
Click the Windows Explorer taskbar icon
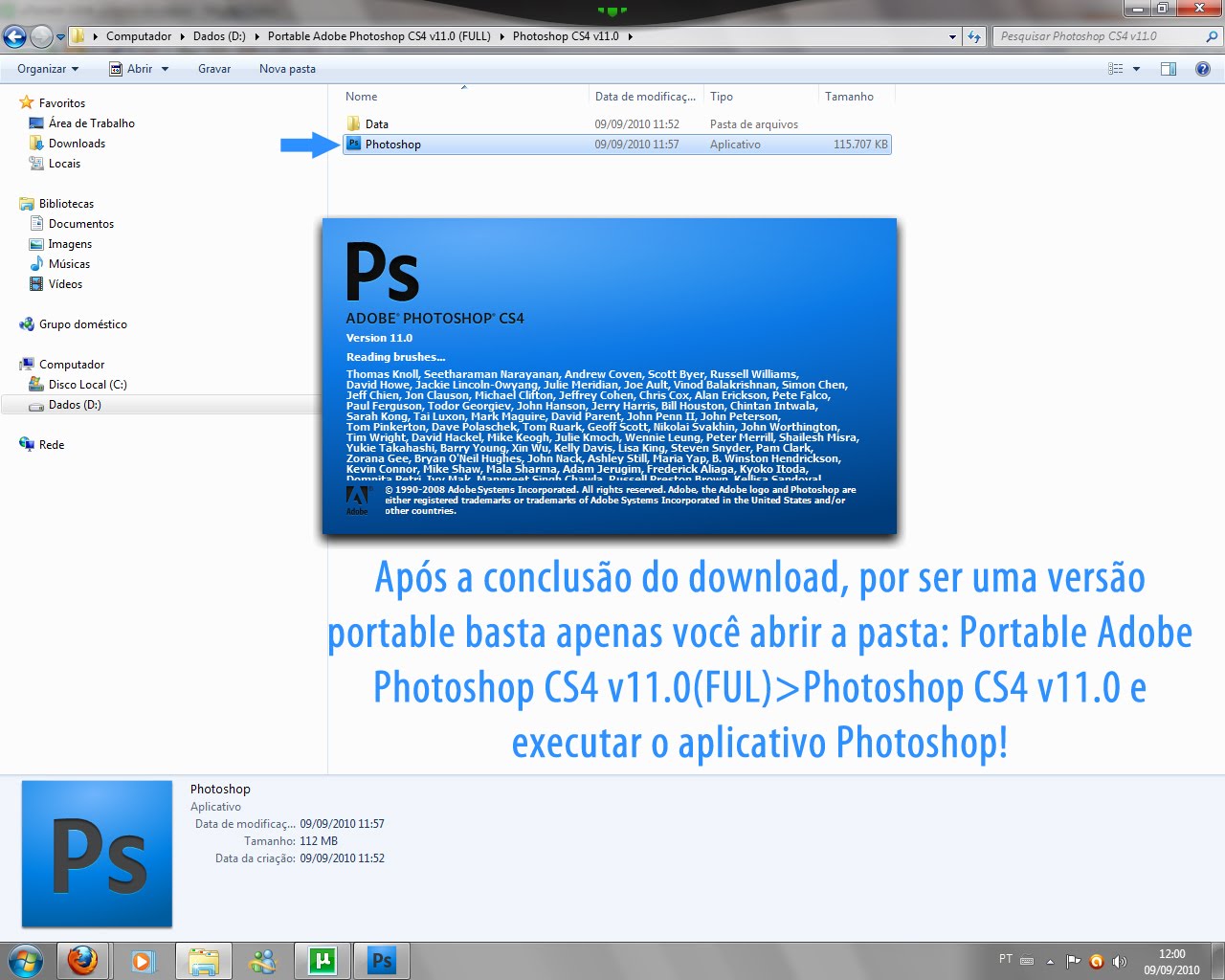coord(203,960)
